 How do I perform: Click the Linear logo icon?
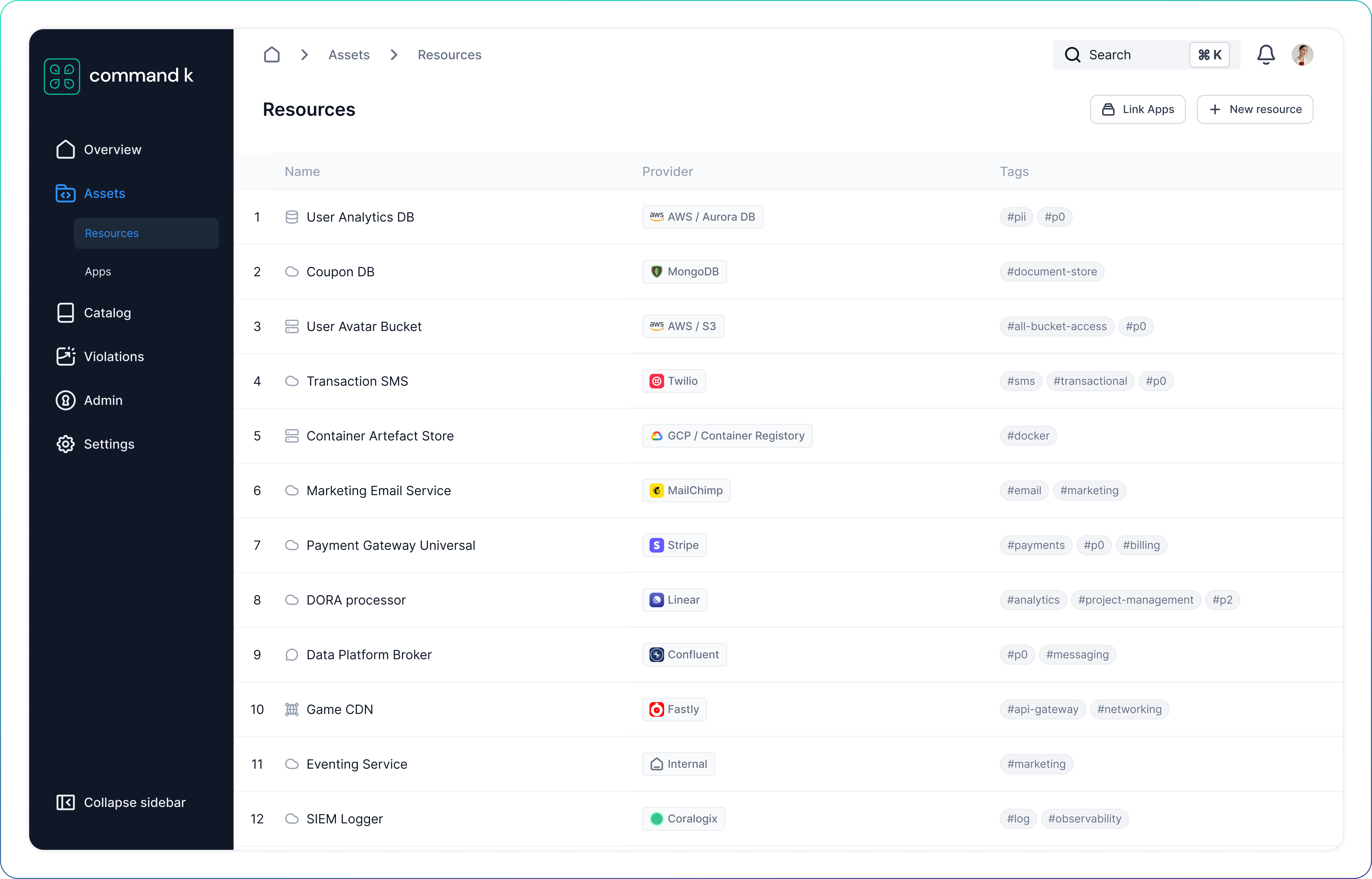pos(657,600)
